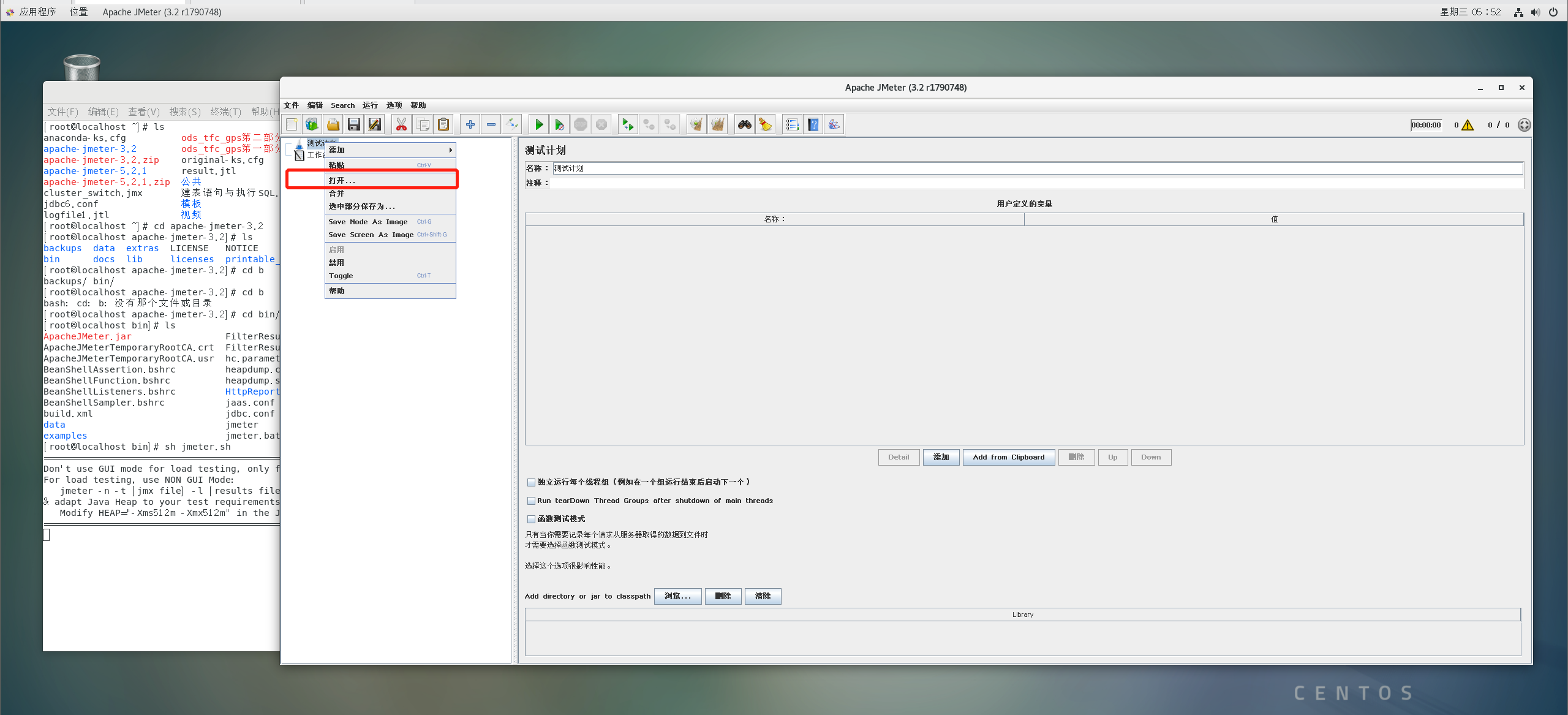Expand the 添加 submenu arrow
Image resolution: width=1568 pixels, height=715 pixels.
tap(450, 150)
